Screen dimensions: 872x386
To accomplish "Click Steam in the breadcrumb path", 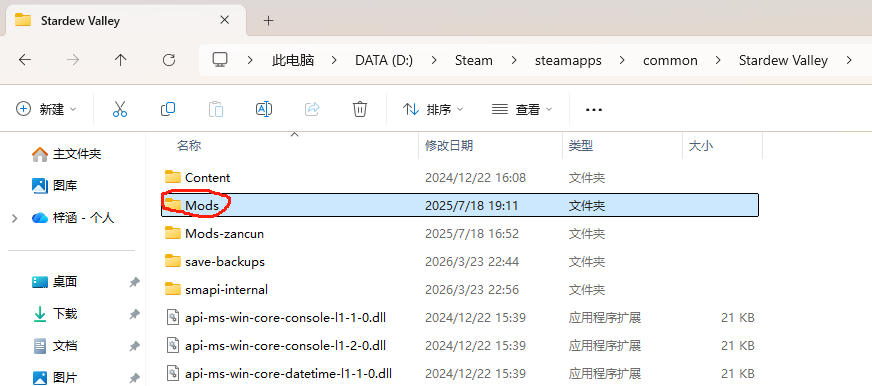I will [473, 60].
